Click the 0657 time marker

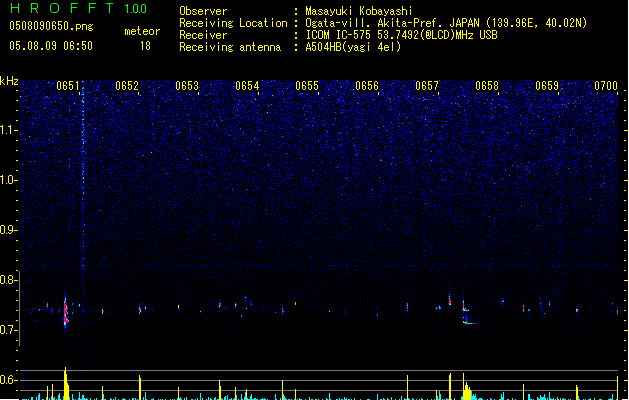pos(427,86)
